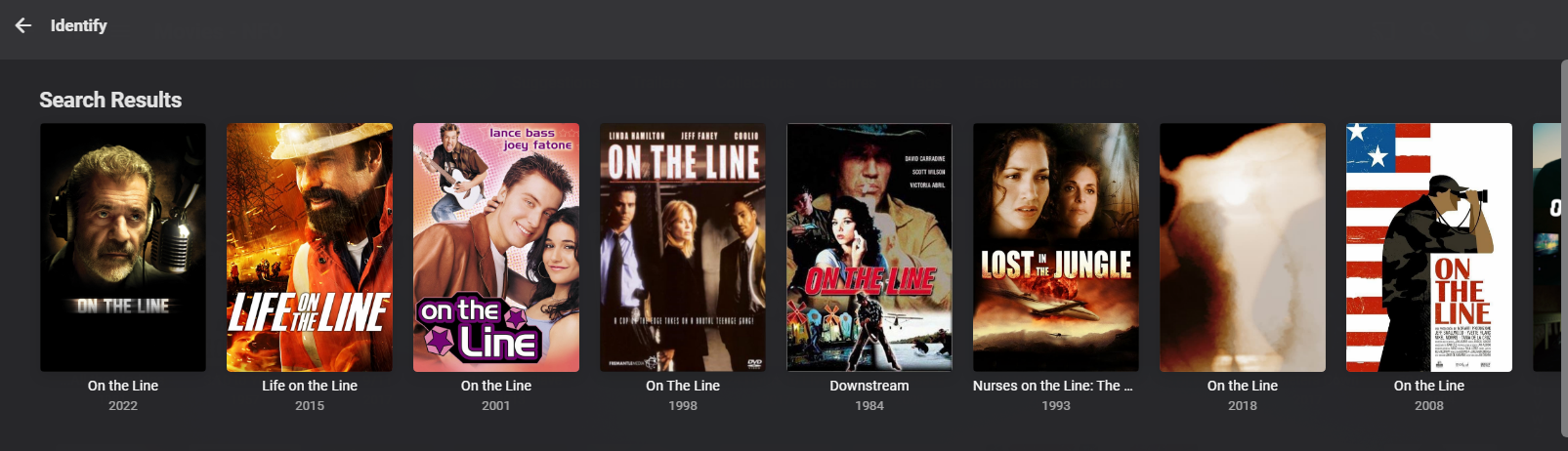1568x451 pixels.
Task: Click the 'Nurses on the Line: The ...' title
Action: [x=1053, y=386]
